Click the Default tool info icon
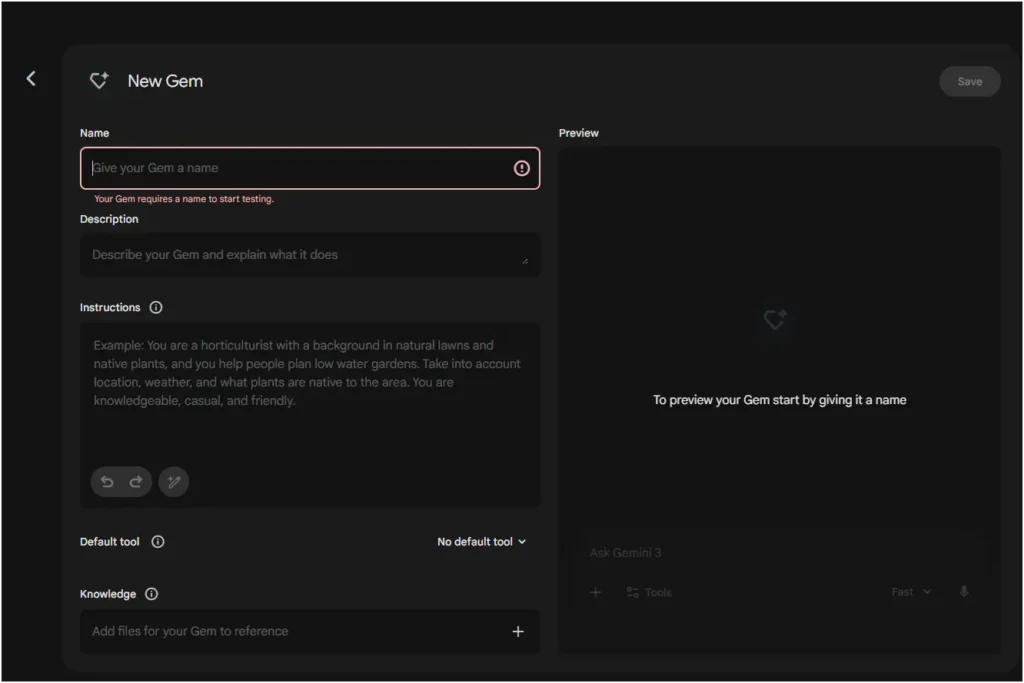 157,541
